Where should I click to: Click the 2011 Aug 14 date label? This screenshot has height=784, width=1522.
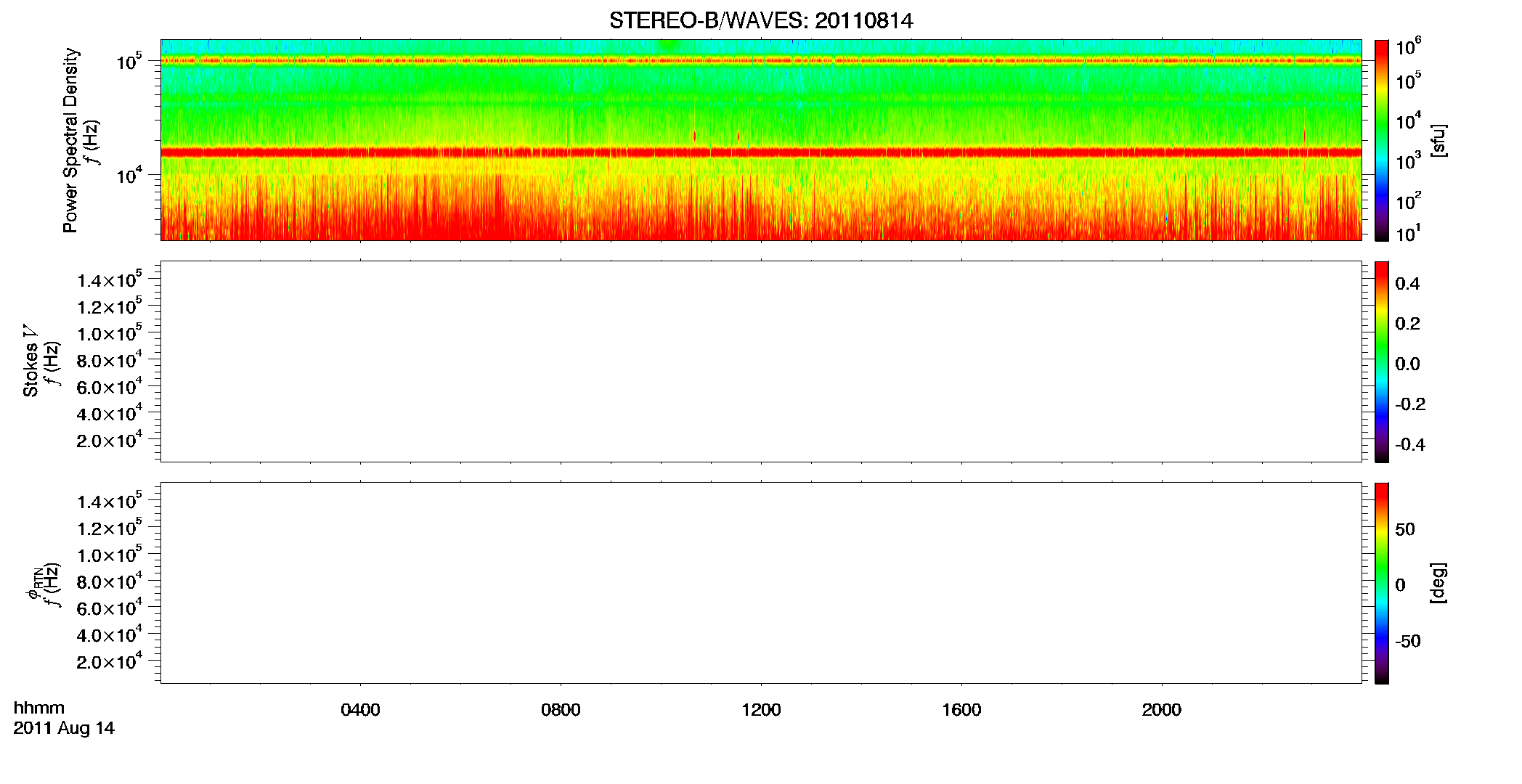point(64,728)
